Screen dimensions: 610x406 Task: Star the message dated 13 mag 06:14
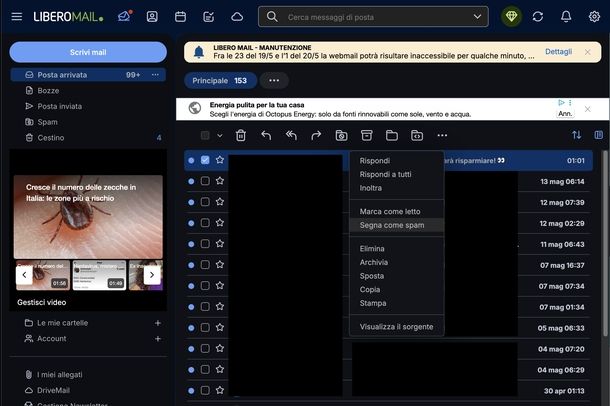pyautogui.click(x=220, y=181)
